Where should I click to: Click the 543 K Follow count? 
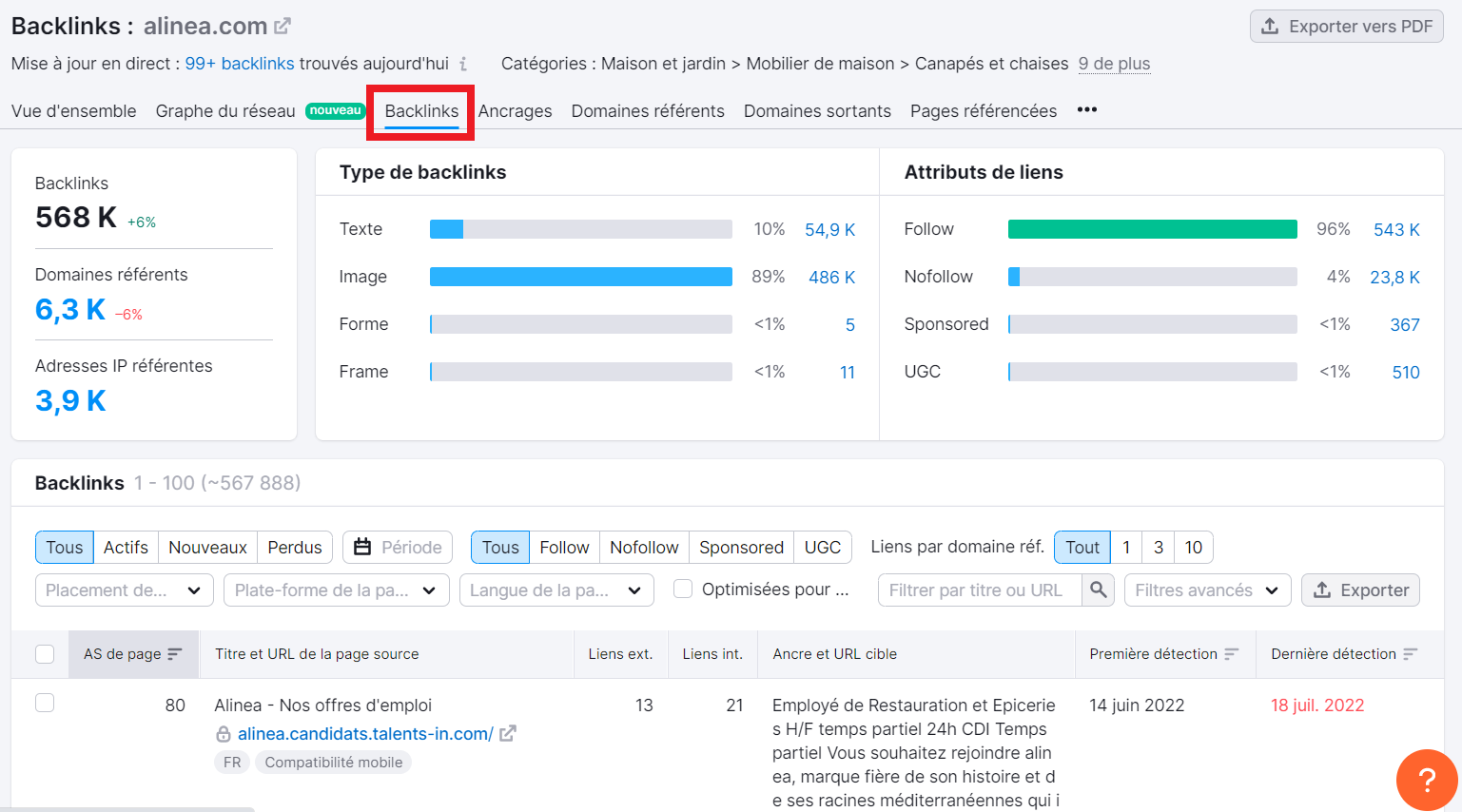tap(1396, 229)
